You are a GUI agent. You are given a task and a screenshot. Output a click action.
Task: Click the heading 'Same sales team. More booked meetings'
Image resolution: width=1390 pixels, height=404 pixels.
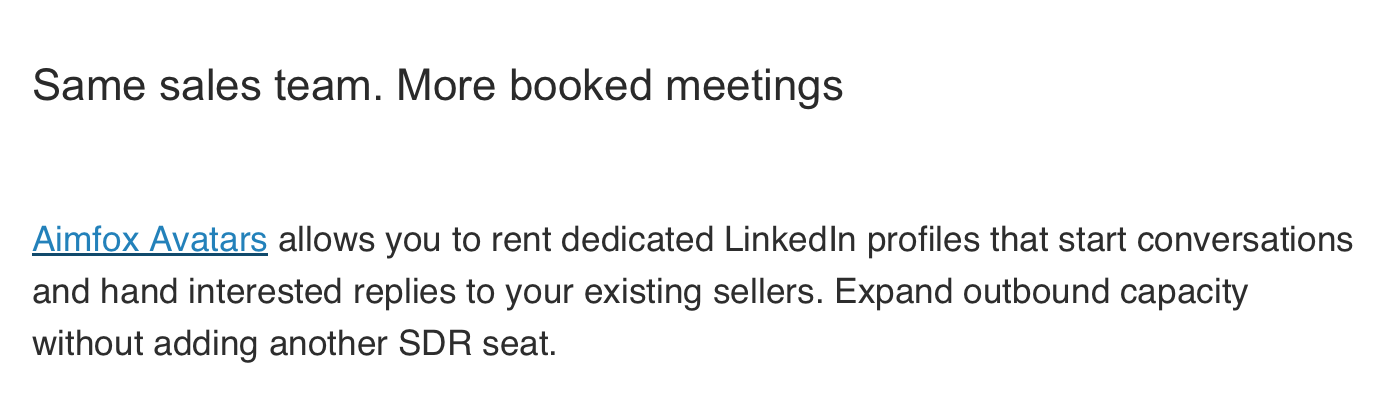[x=438, y=87]
